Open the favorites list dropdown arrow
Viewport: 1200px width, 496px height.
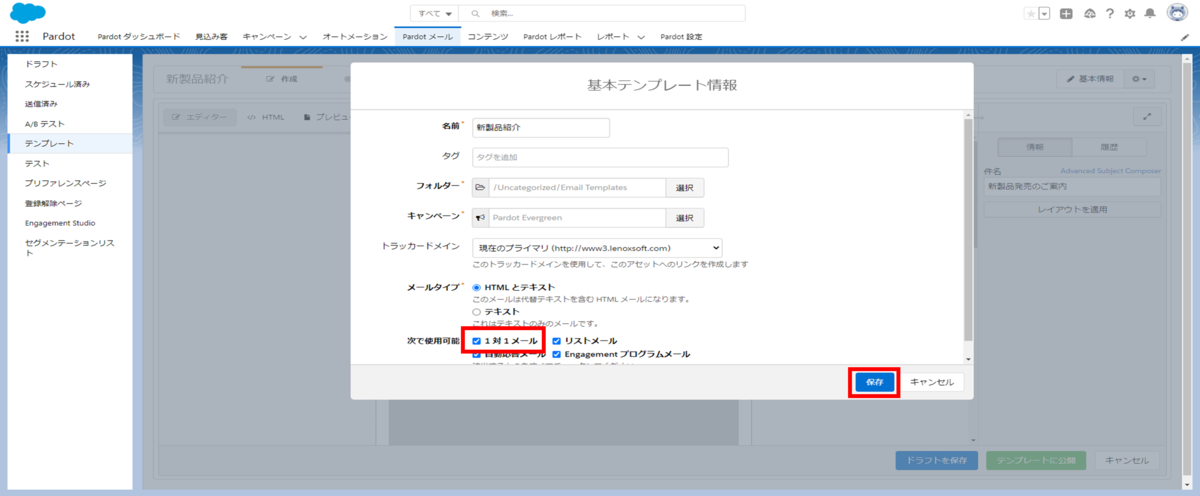point(1044,13)
